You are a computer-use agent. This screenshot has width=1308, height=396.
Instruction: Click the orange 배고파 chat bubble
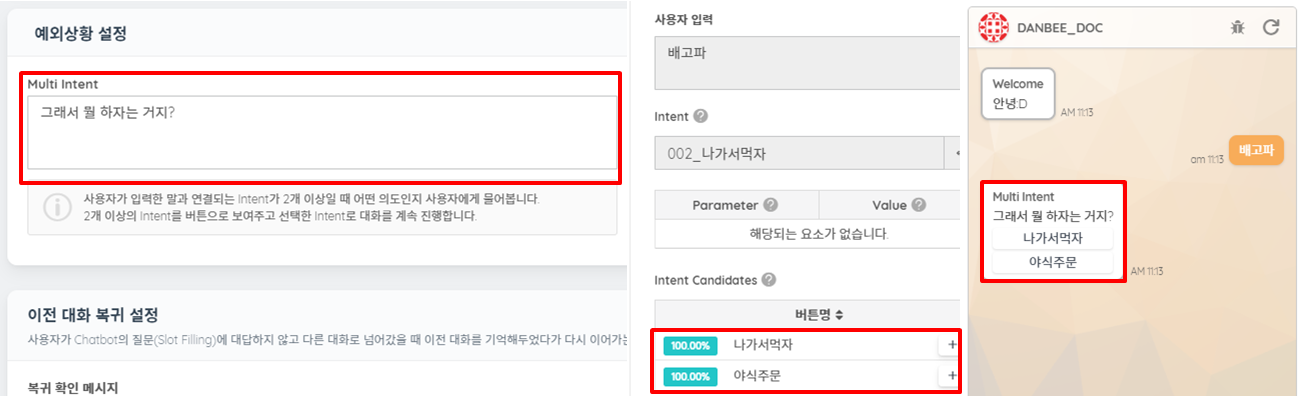pos(1256,151)
